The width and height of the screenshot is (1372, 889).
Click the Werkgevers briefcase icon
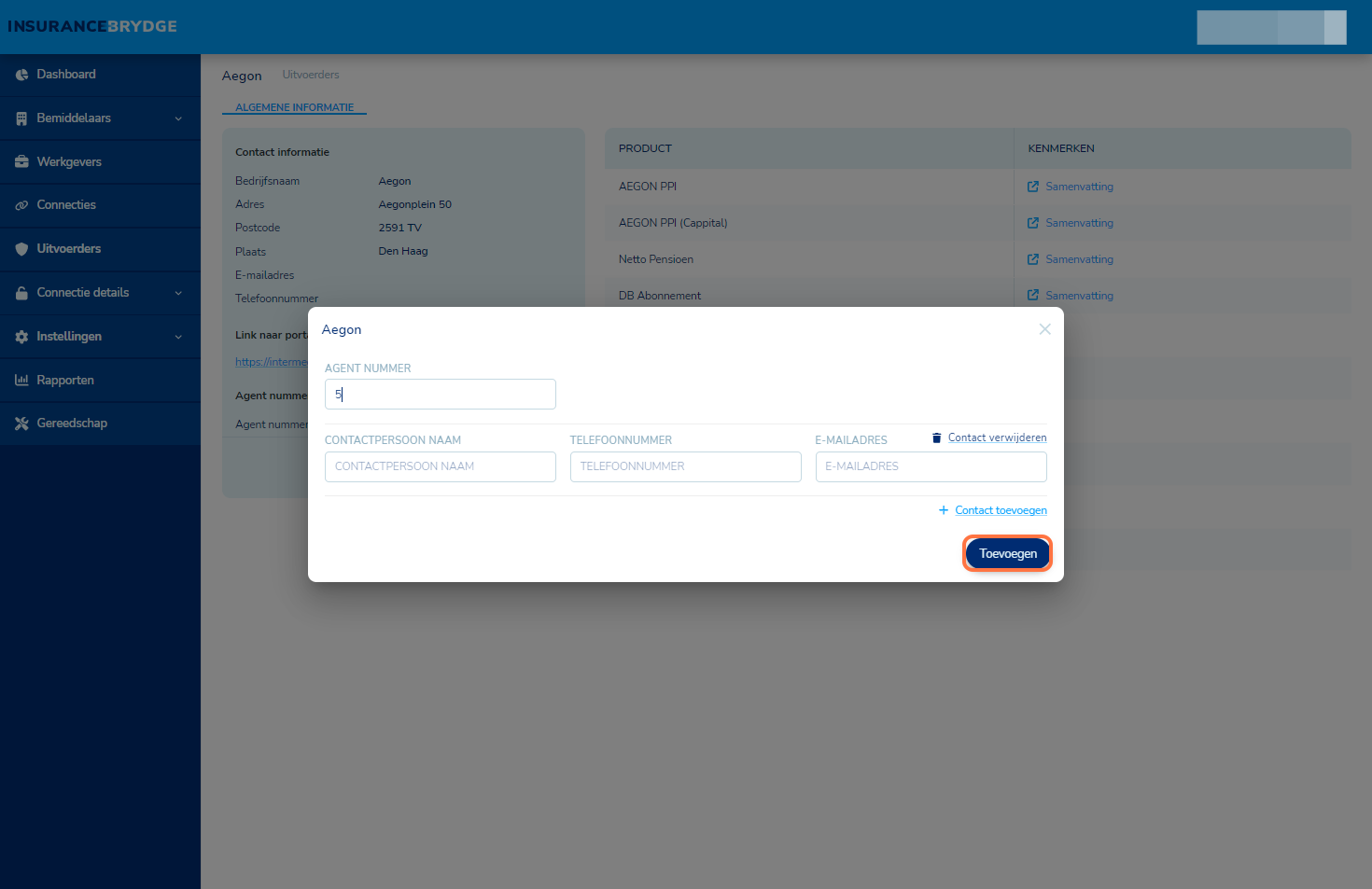[x=21, y=161]
